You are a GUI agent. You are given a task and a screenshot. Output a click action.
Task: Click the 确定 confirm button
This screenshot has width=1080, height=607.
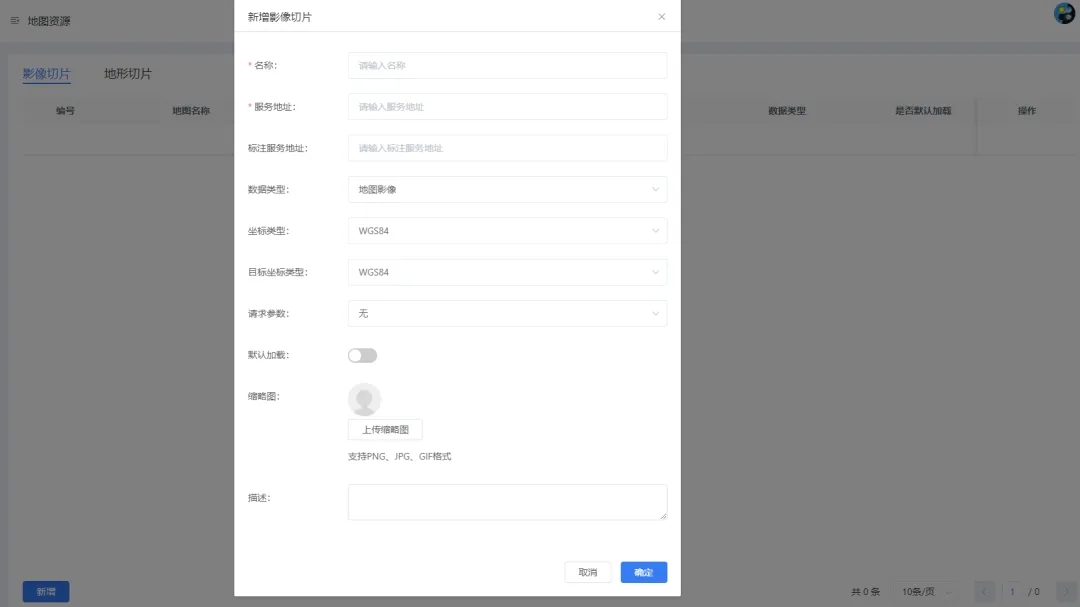(643, 572)
